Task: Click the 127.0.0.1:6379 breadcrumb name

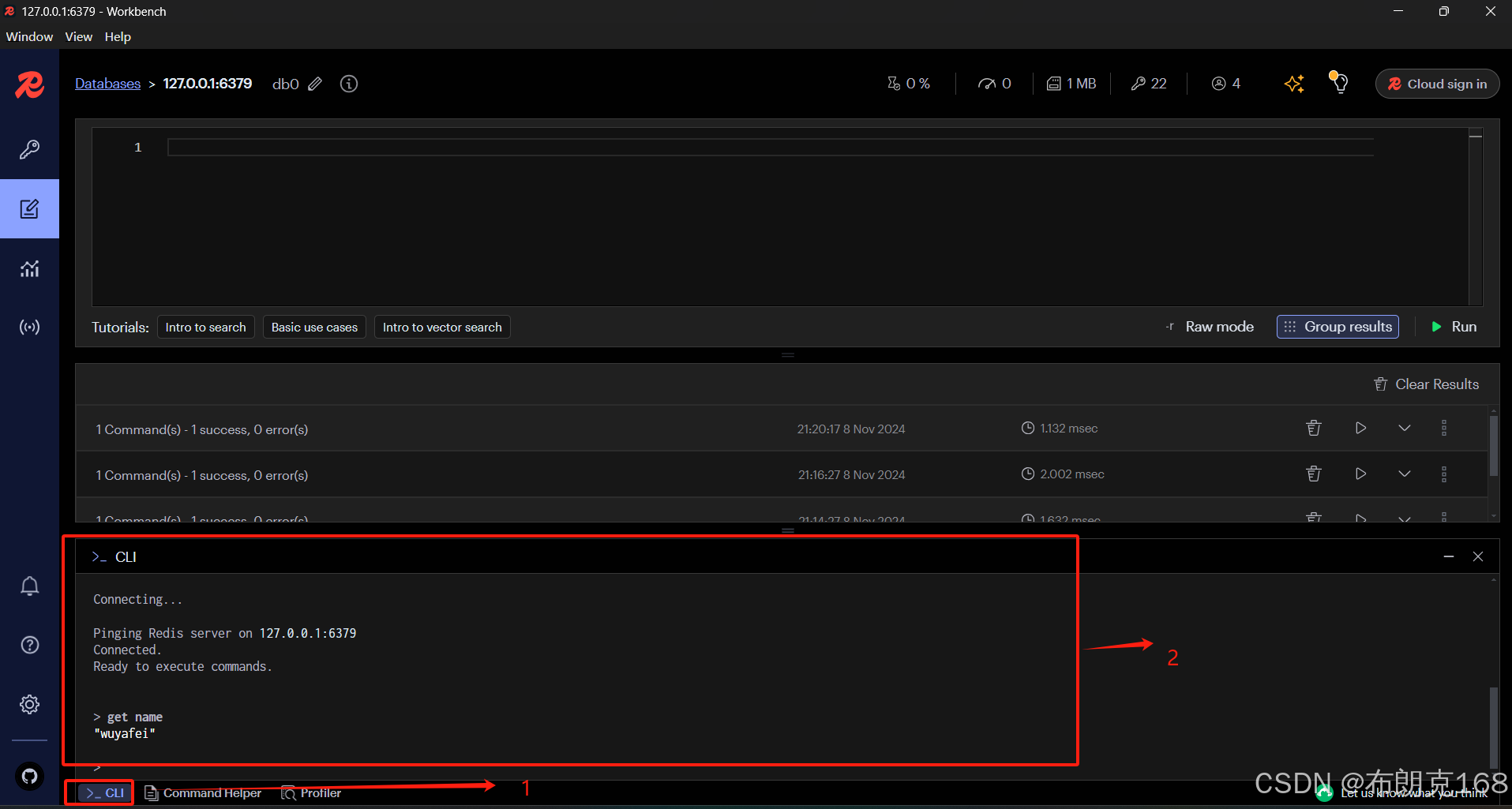Action: (x=208, y=84)
